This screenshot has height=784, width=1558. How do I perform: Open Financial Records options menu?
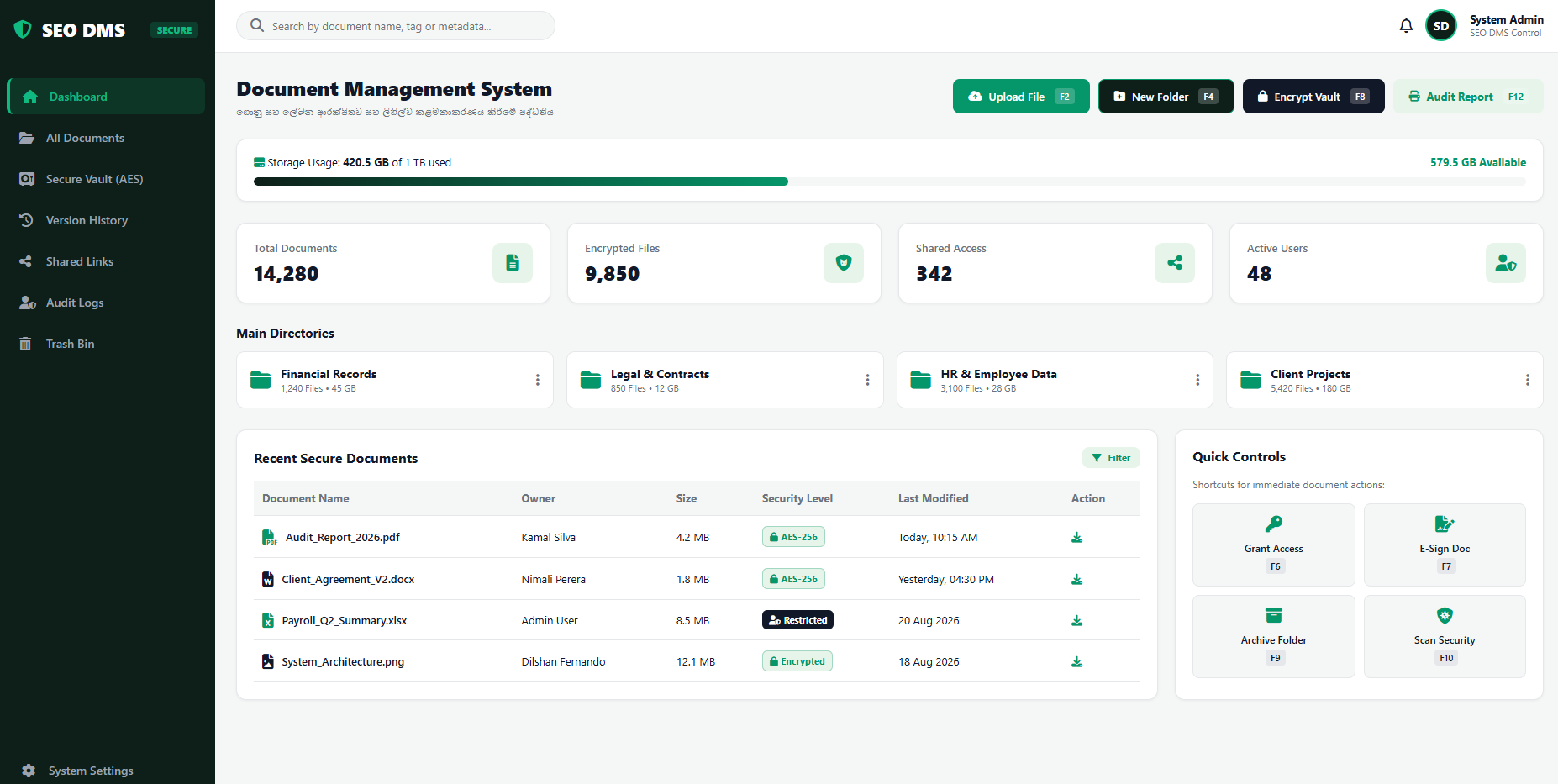[538, 380]
